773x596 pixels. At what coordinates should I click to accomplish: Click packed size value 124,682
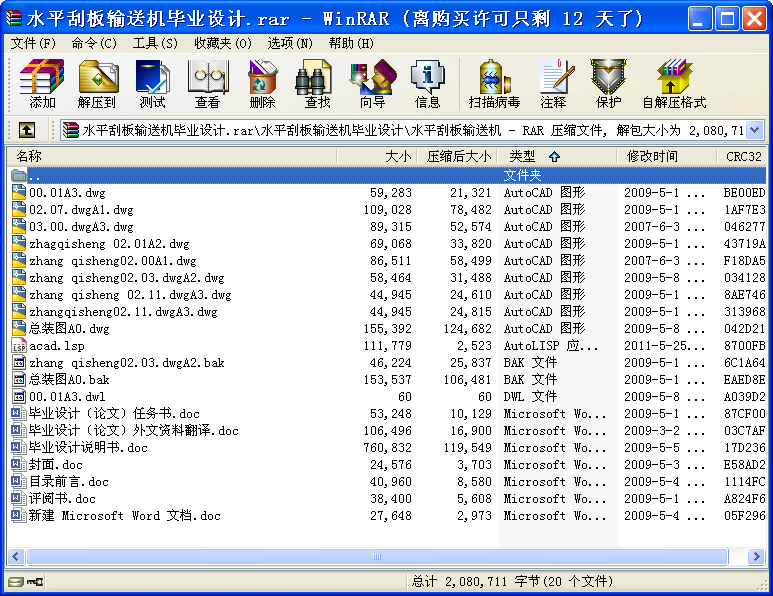(x=467, y=328)
